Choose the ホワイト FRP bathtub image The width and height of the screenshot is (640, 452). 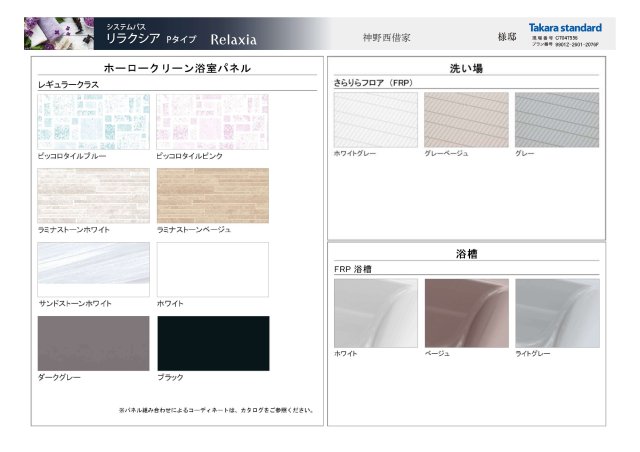click(x=376, y=313)
